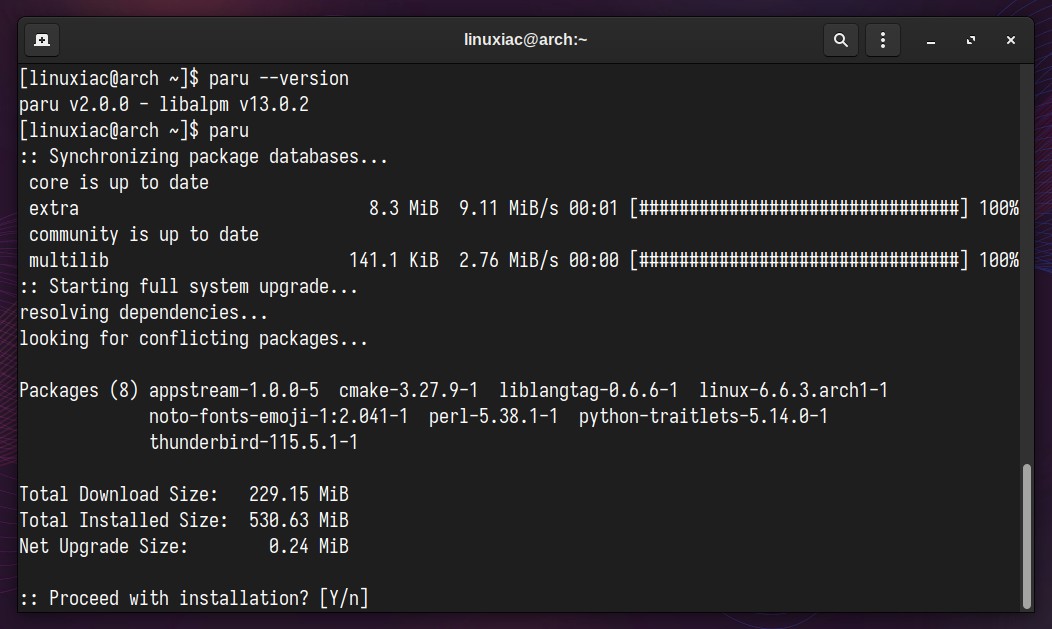The height and width of the screenshot is (629, 1052).
Task: Click the 'paru v2.0.0 - libalpm v13.0.2' output
Action: tap(164, 105)
